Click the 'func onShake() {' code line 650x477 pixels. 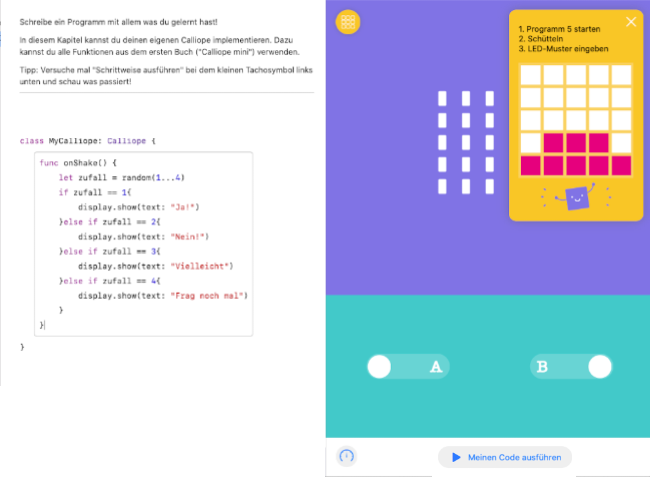78,163
